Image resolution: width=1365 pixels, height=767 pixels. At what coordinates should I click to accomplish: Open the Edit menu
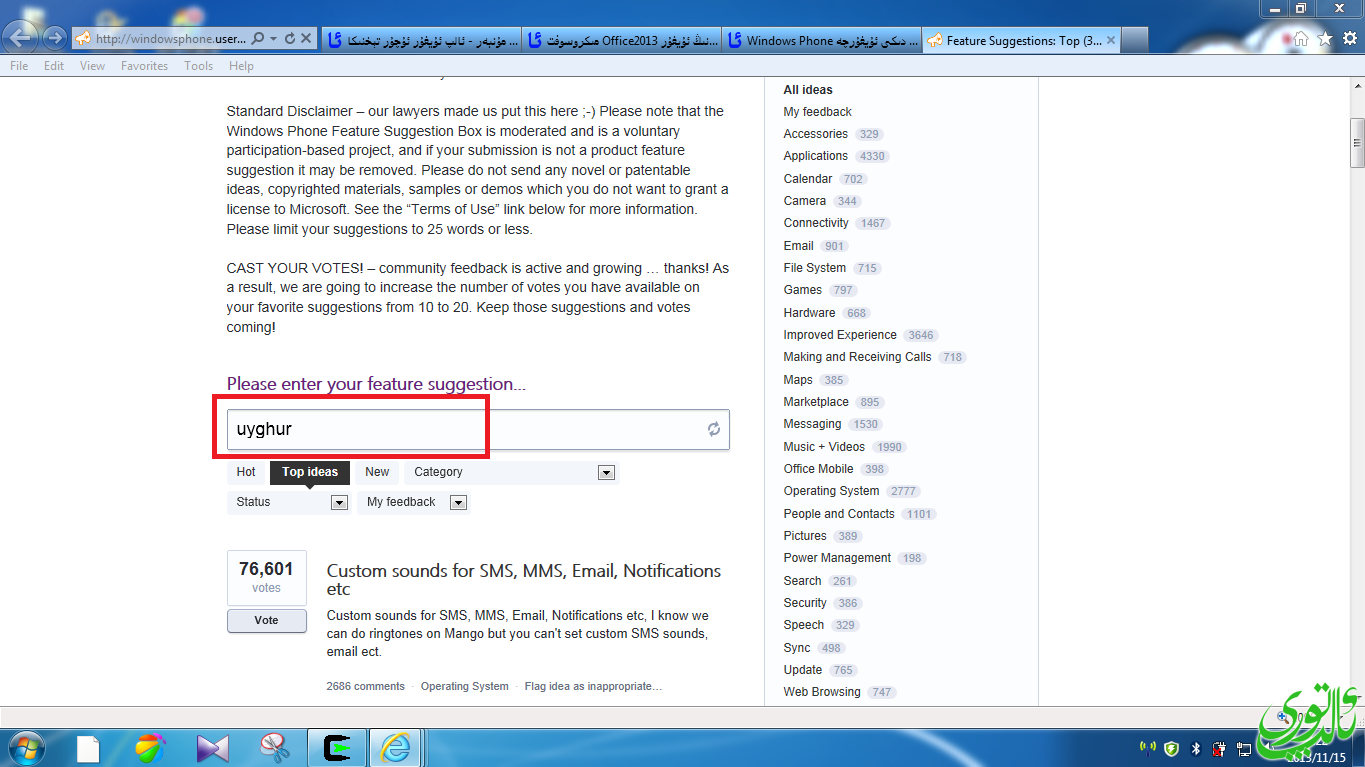[54, 66]
